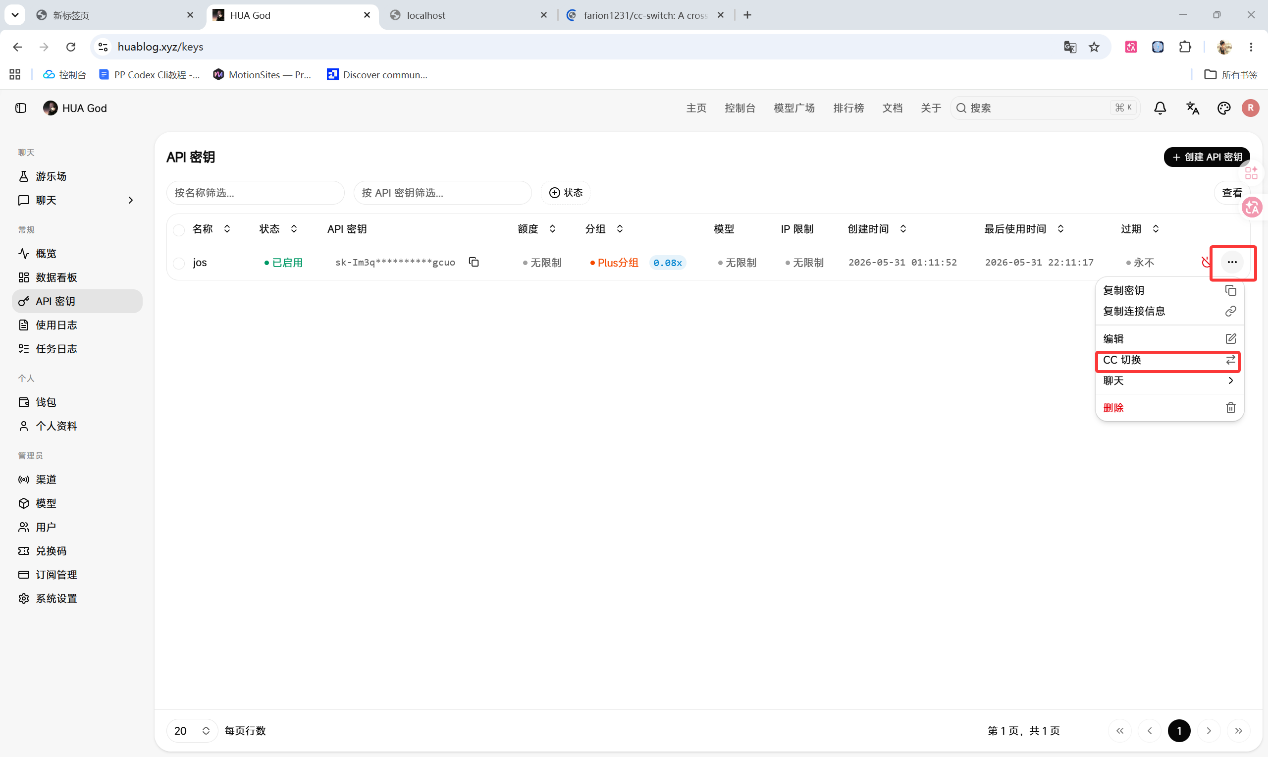
Task: Open the status filter button
Action: click(565, 193)
